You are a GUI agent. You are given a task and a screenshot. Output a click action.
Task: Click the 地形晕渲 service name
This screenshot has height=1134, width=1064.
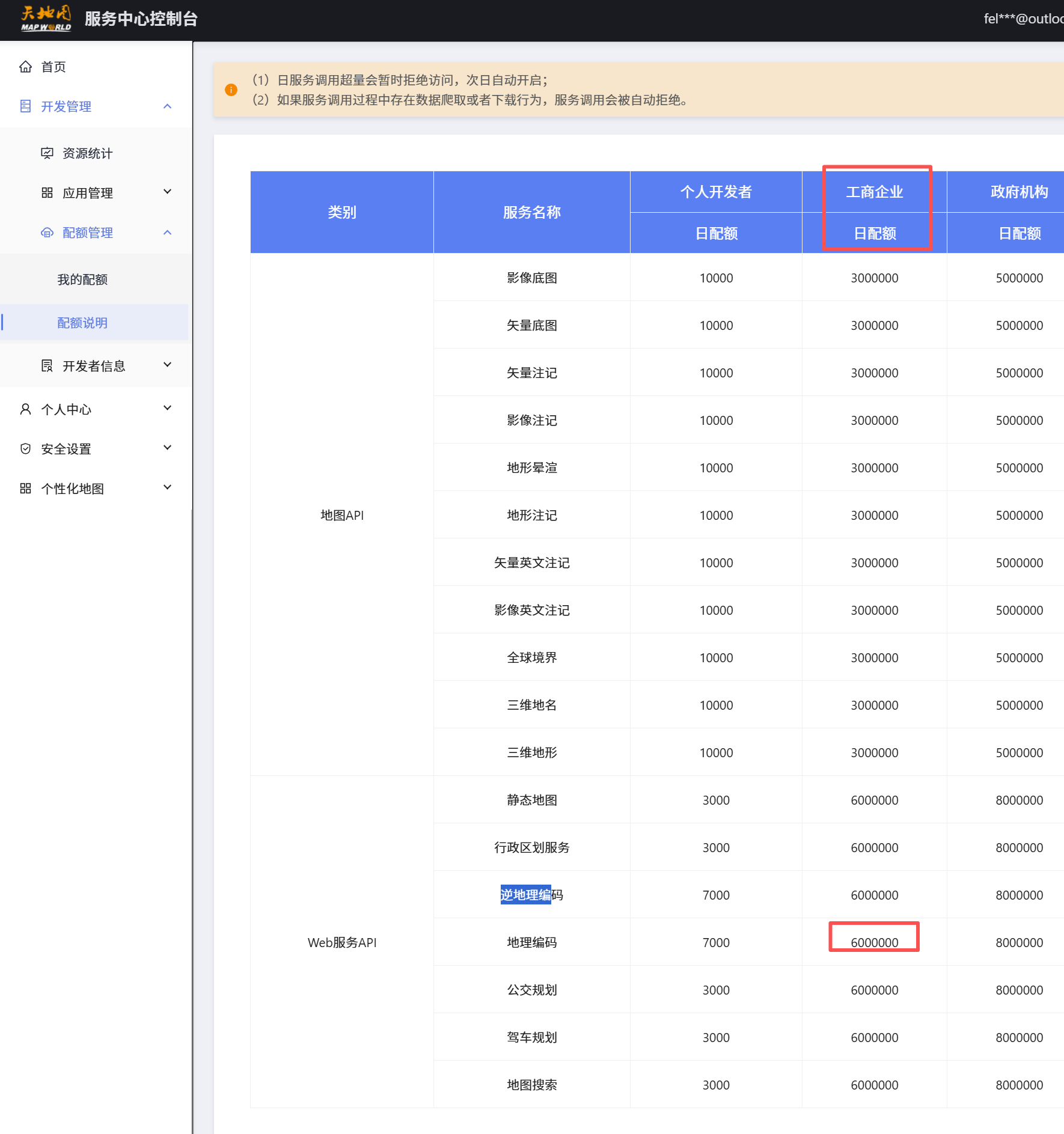(532, 468)
